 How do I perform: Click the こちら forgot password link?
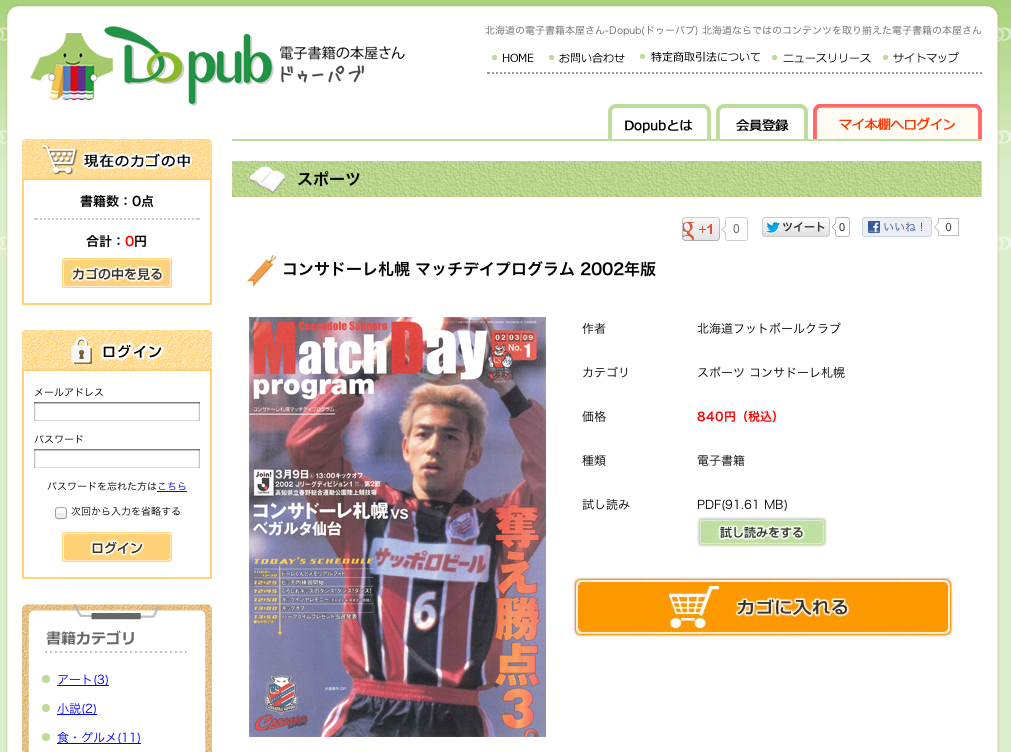[x=172, y=486]
